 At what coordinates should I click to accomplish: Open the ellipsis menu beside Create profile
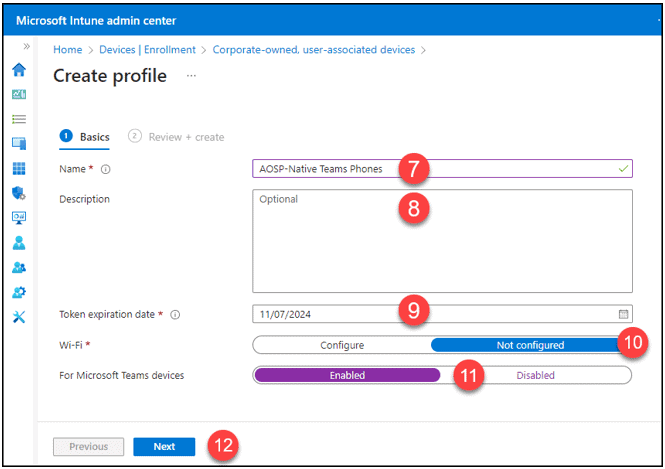coord(191,76)
